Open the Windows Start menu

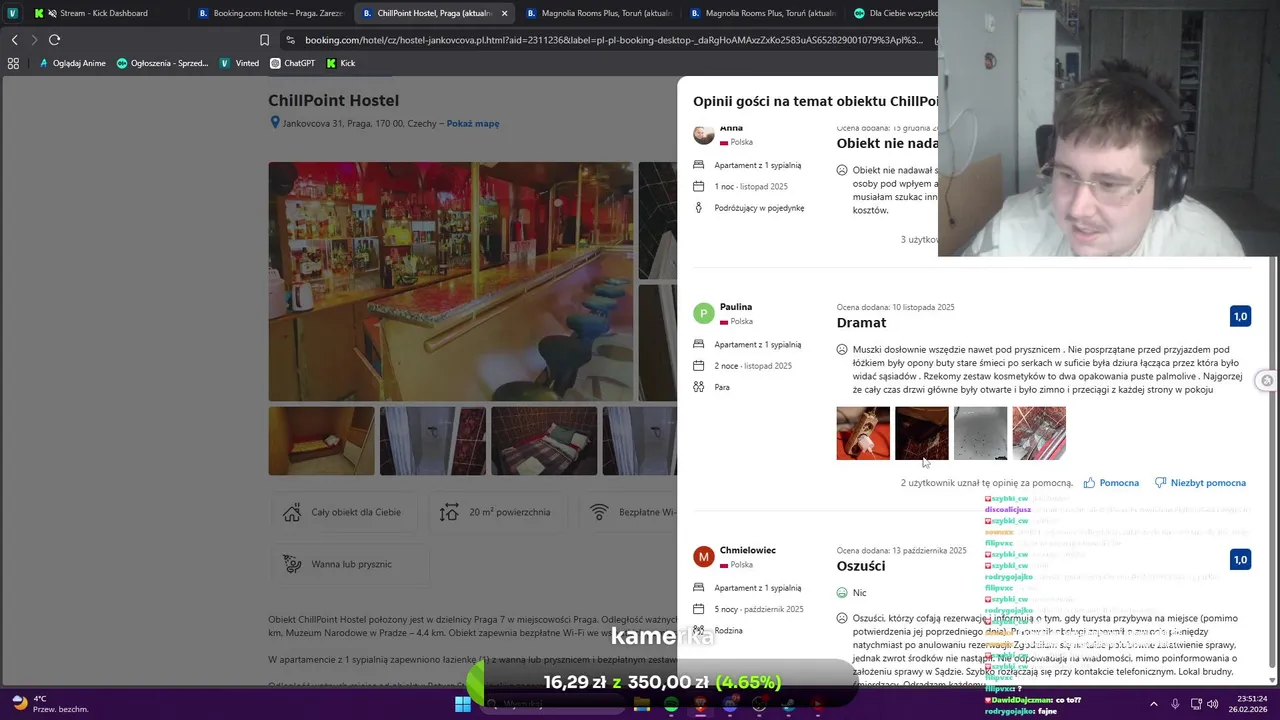pos(462,704)
